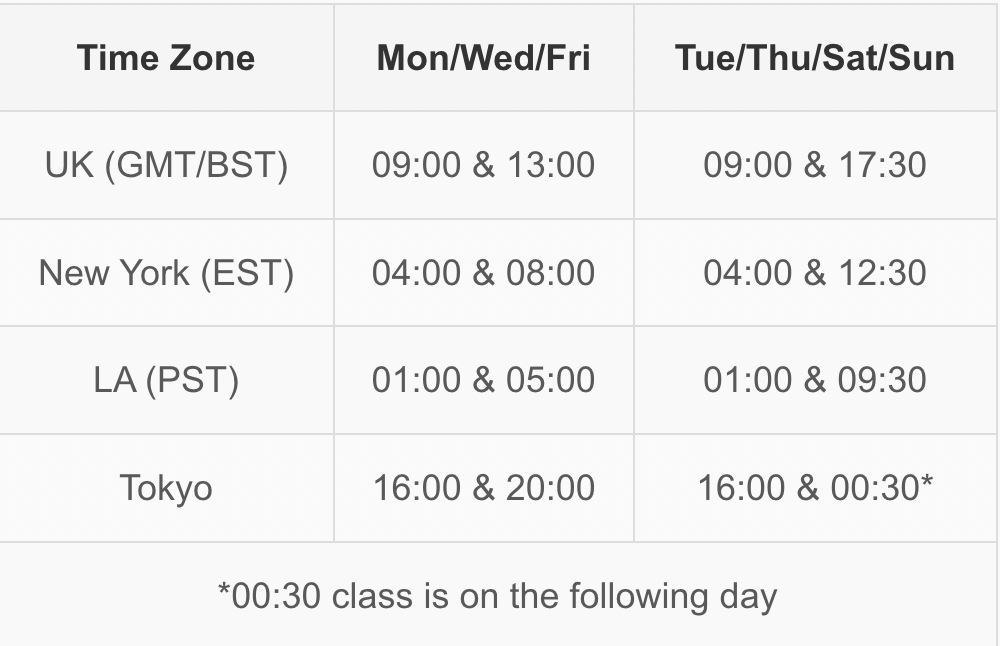
Task: Click the footnote about the 00:30 class
Action: click(497, 596)
